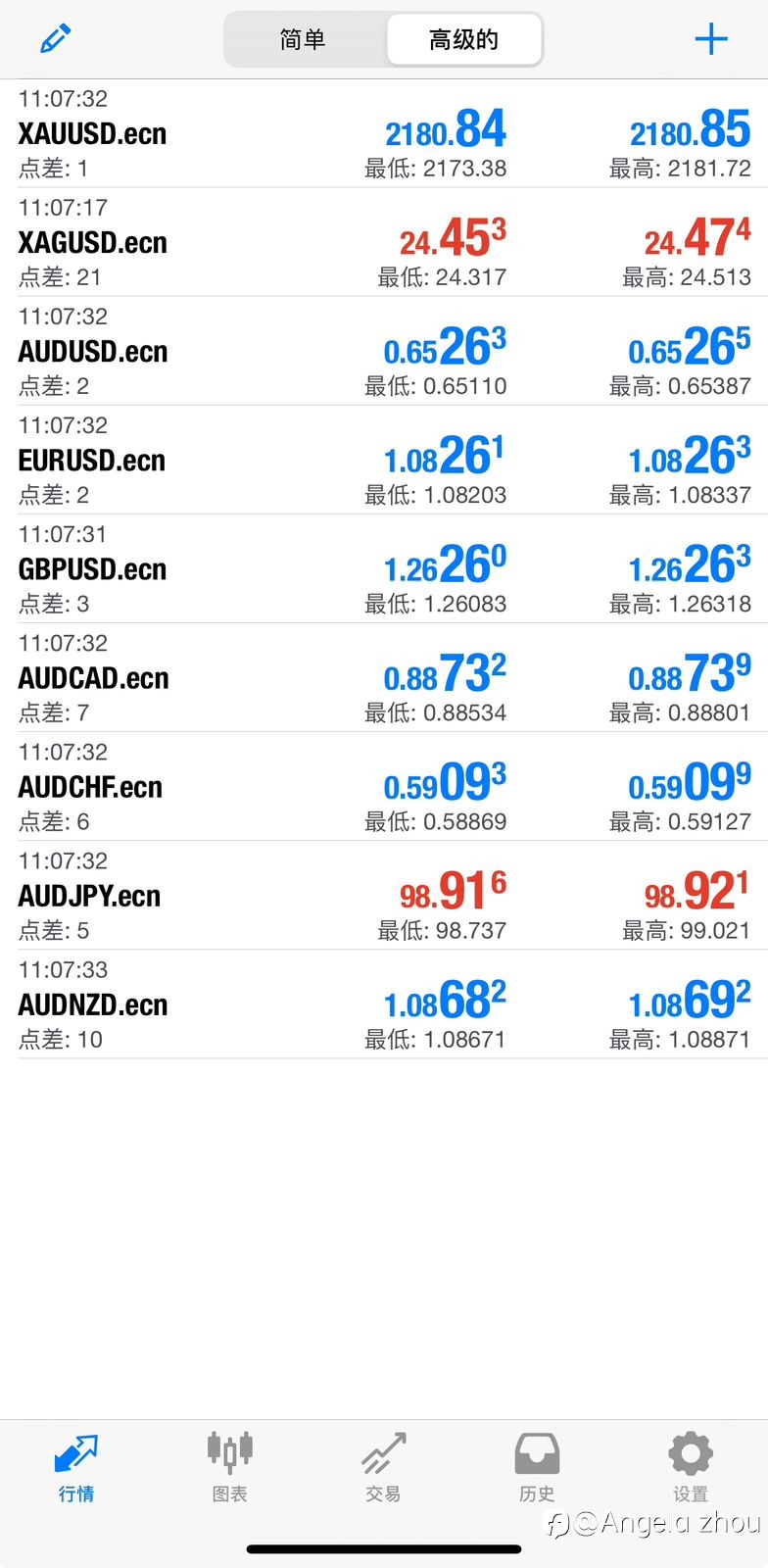Tap the plus icon to add symbol
The width and height of the screenshot is (768, 1568).
pyautogui.click(x=711, y=39)
